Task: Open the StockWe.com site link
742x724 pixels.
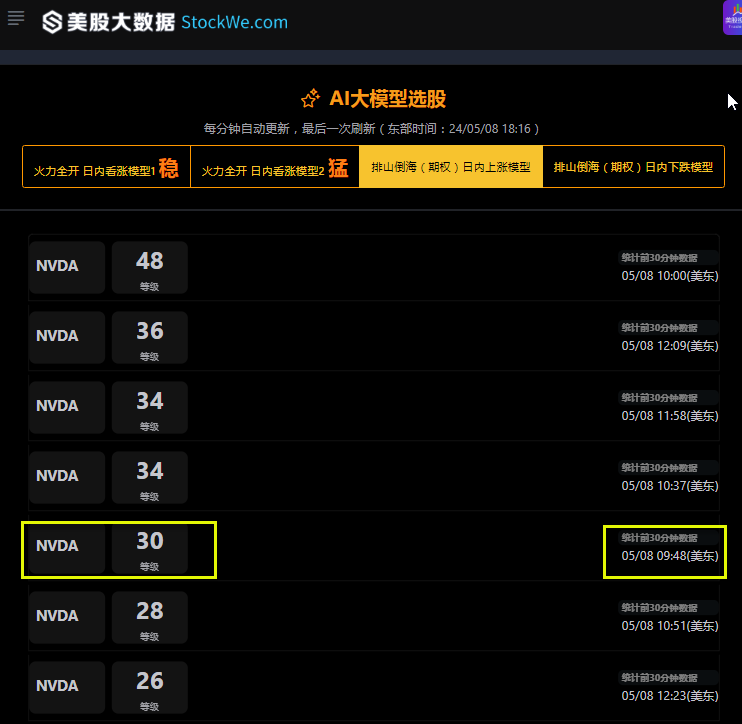Action: click(x=234, y=22)
